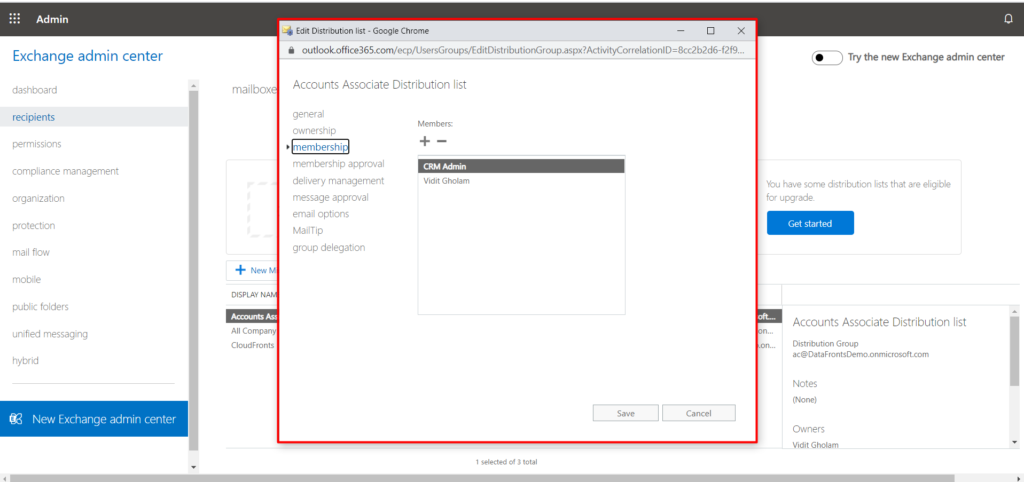Open email options section
The image size is (1024, 482).
click(x=321, y=214)
